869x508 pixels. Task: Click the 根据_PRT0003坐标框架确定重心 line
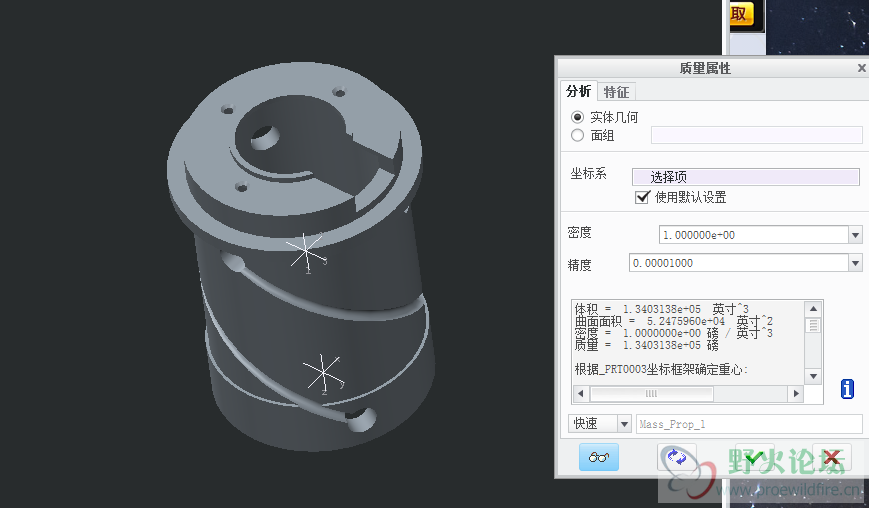[661, 370]
